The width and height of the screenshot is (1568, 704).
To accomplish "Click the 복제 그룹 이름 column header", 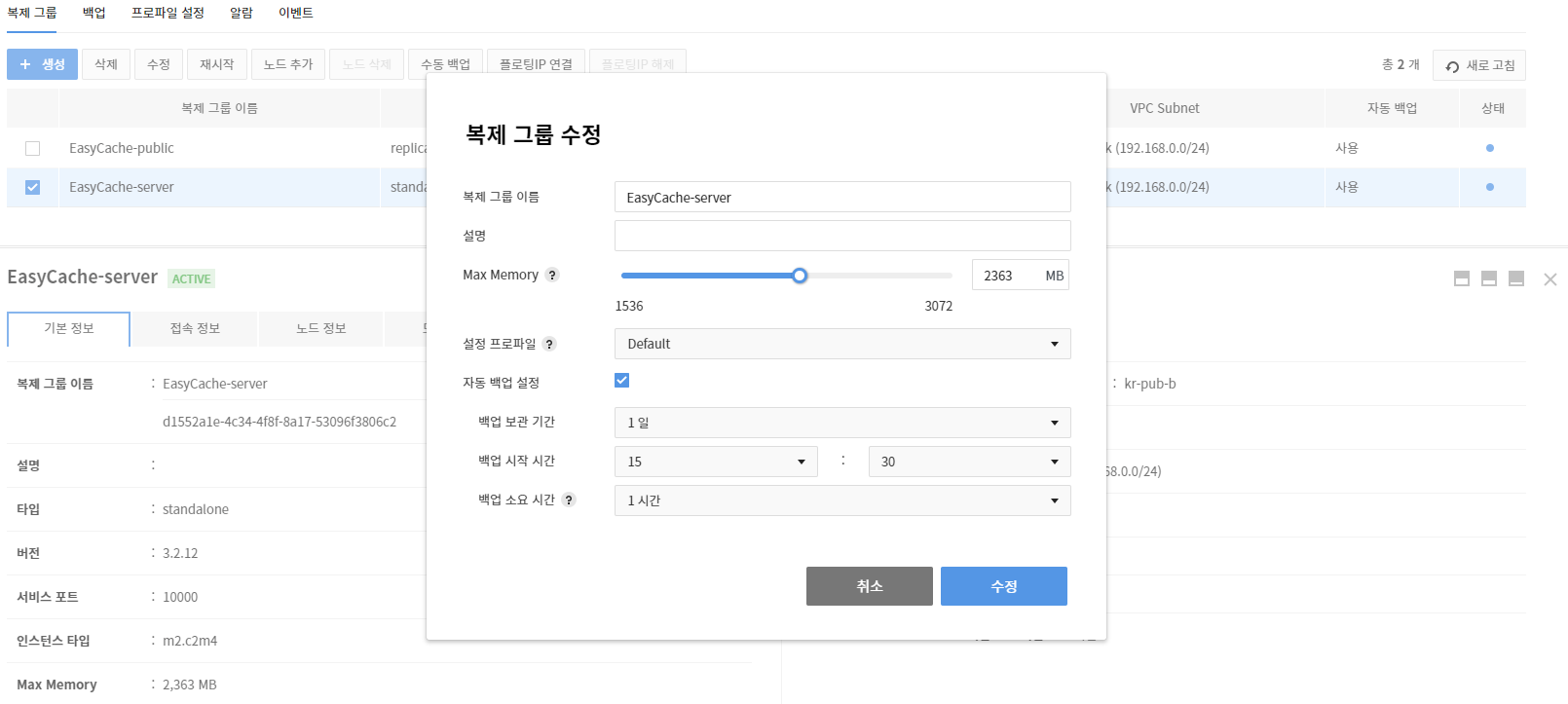I will click(219, 108).
